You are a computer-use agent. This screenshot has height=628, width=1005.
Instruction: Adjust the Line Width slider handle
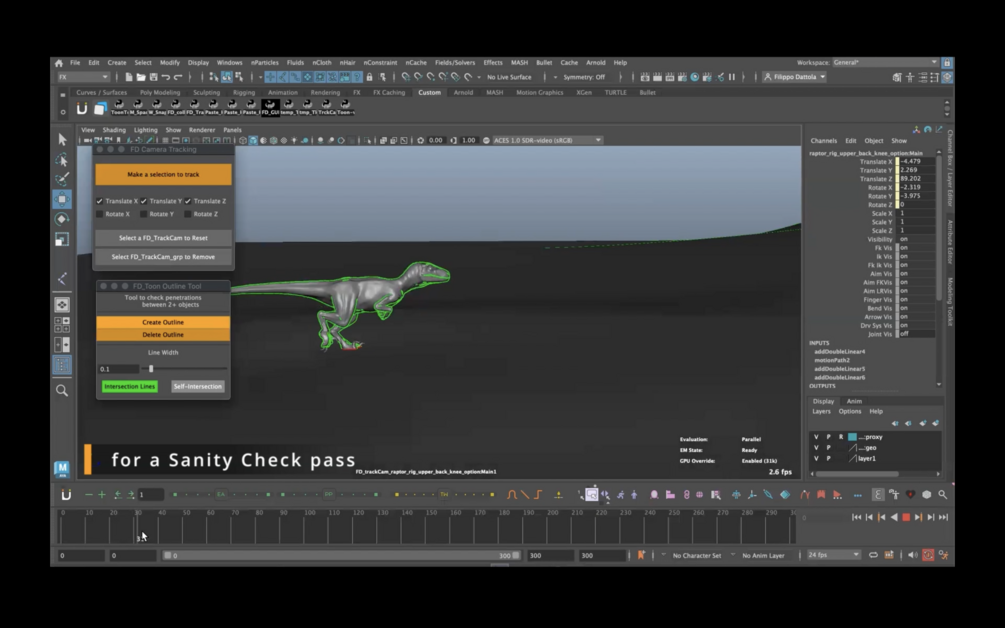click(151, 369)
